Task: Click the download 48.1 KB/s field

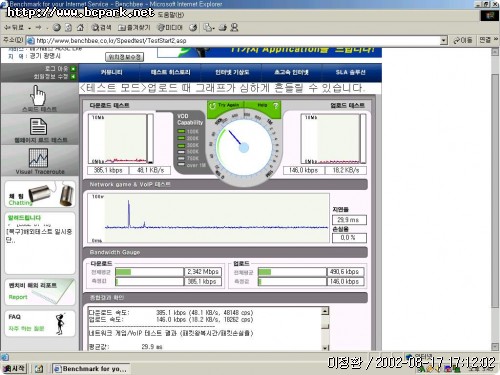Action: point(150,170)
